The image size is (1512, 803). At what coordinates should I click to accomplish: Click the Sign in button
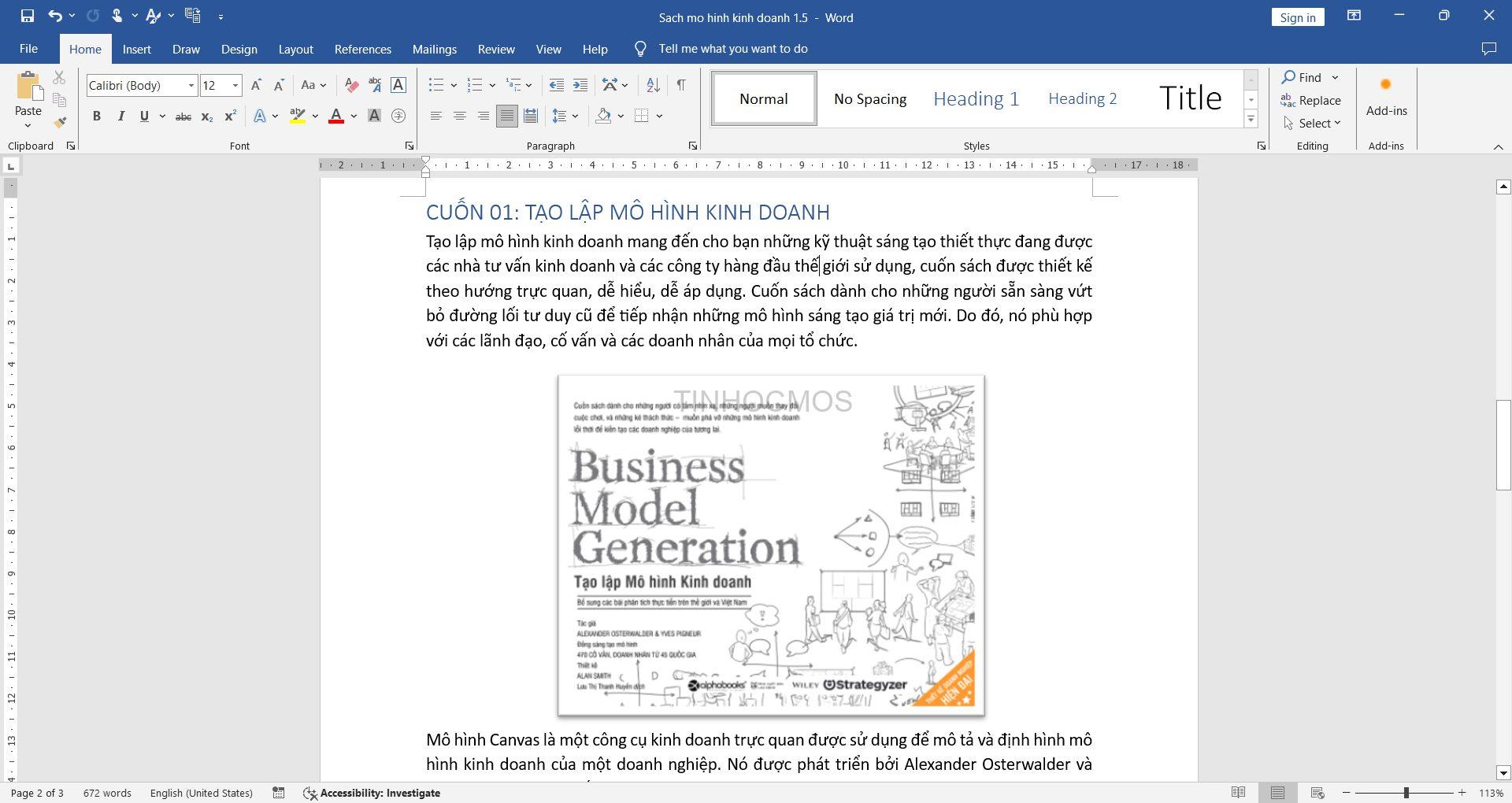(x=1297, y=17)
